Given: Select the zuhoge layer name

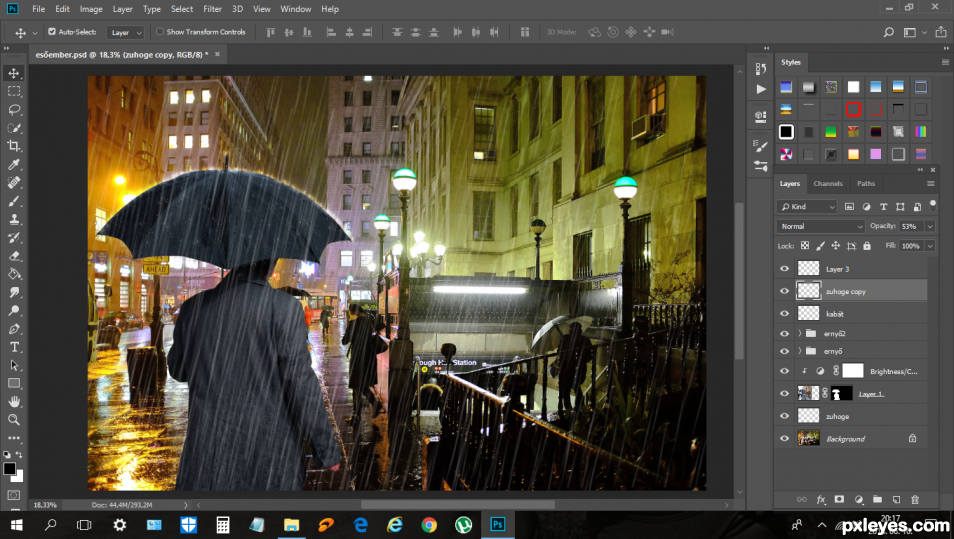Looking at the screenshot, I should click(x=837, y=417).
